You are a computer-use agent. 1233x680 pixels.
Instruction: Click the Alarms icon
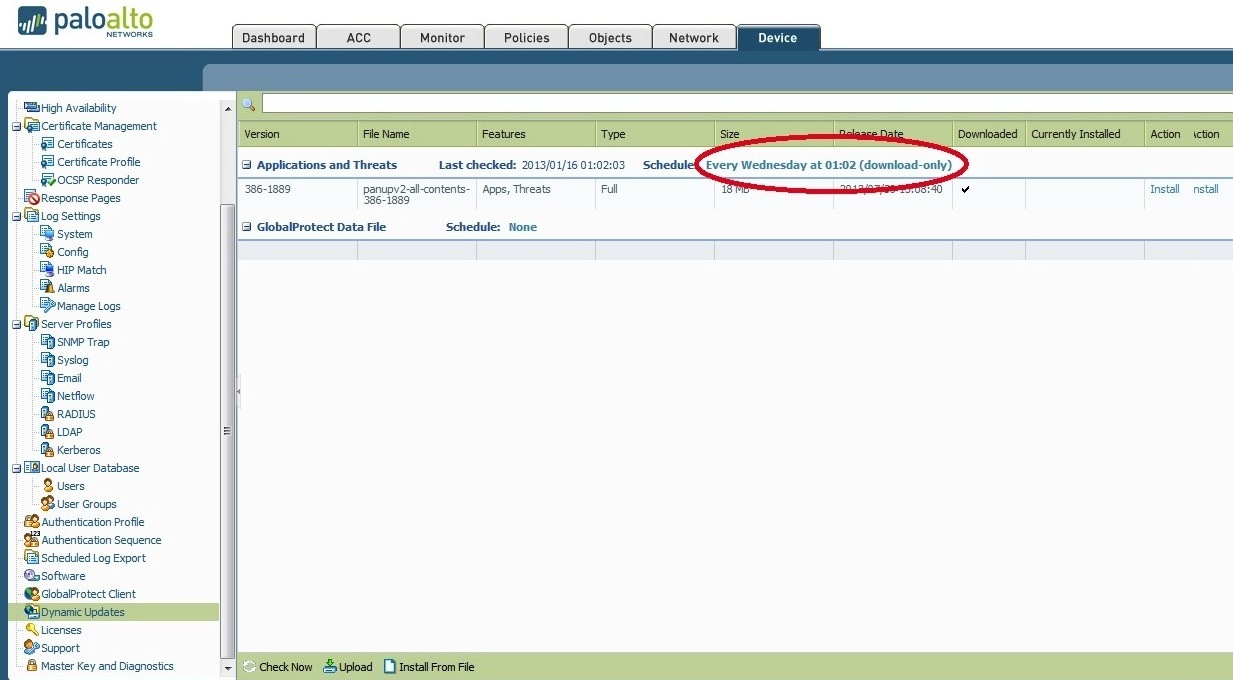pos(47,288)
